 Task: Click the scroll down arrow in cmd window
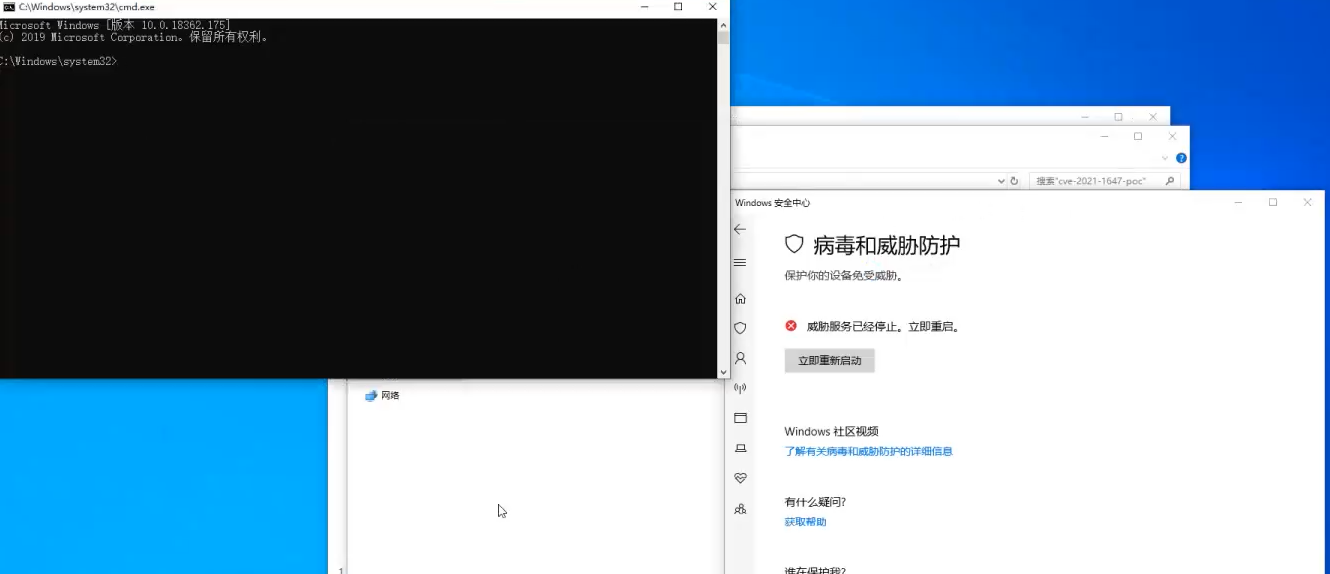(724, 372)
